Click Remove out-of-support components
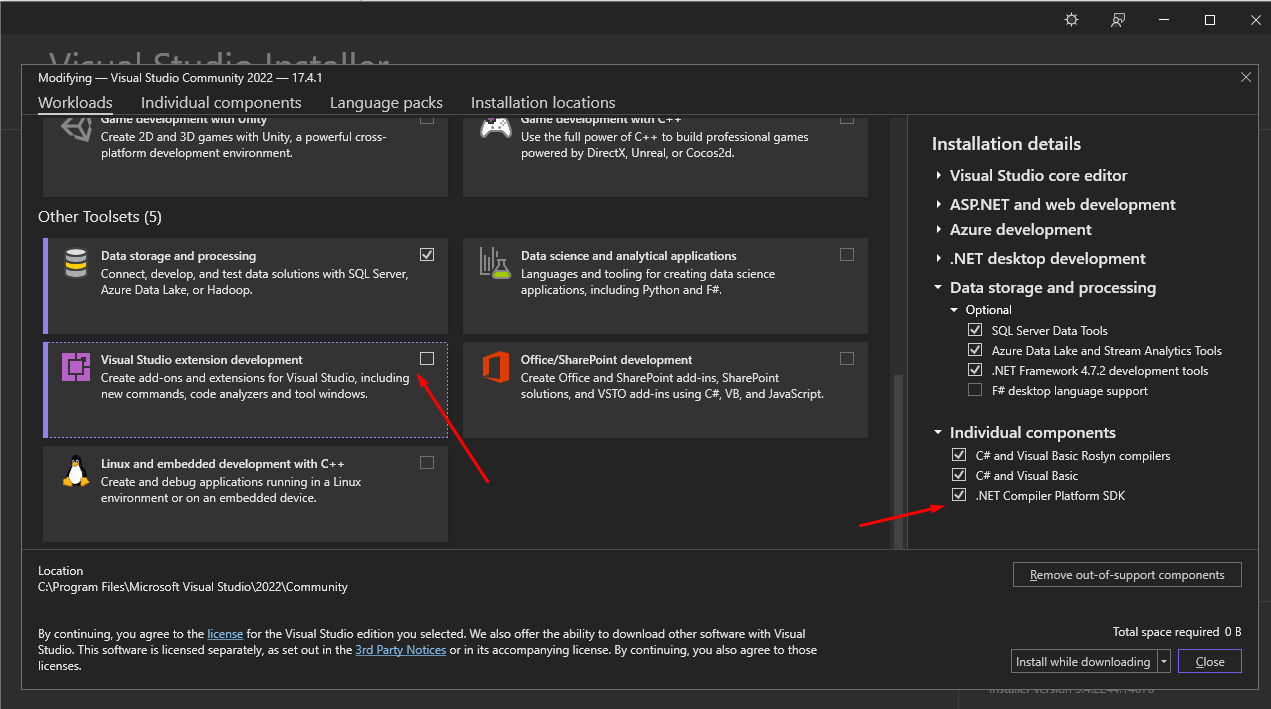Image resolution: width=1271 pixels, height=709 pixels. pos(1127,574)
